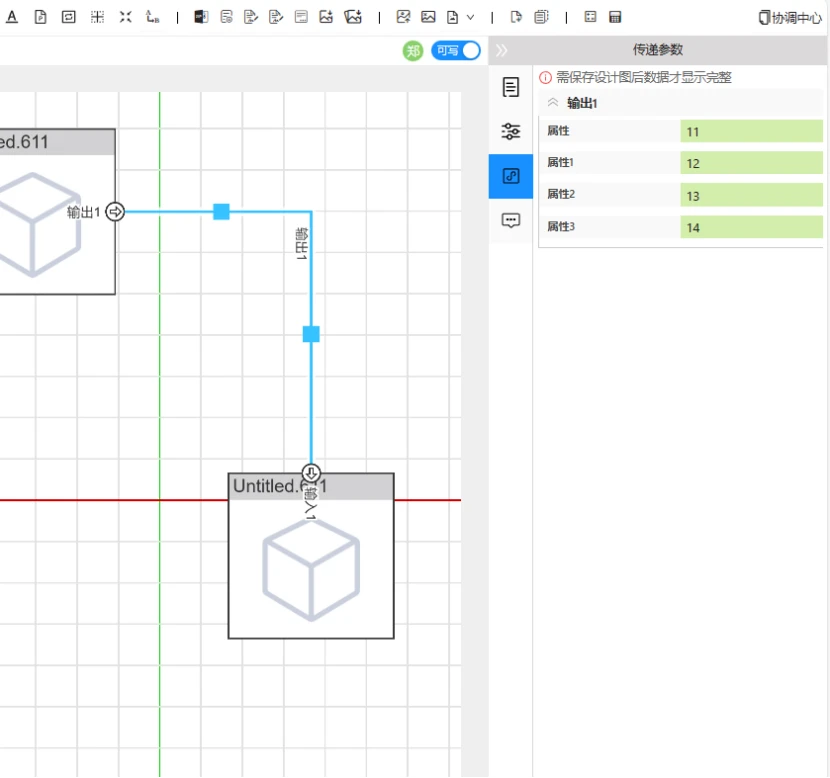This screenshot has width=830, height=778.
Task: Click the 输出1 output port circle
Action: (115, 212)
